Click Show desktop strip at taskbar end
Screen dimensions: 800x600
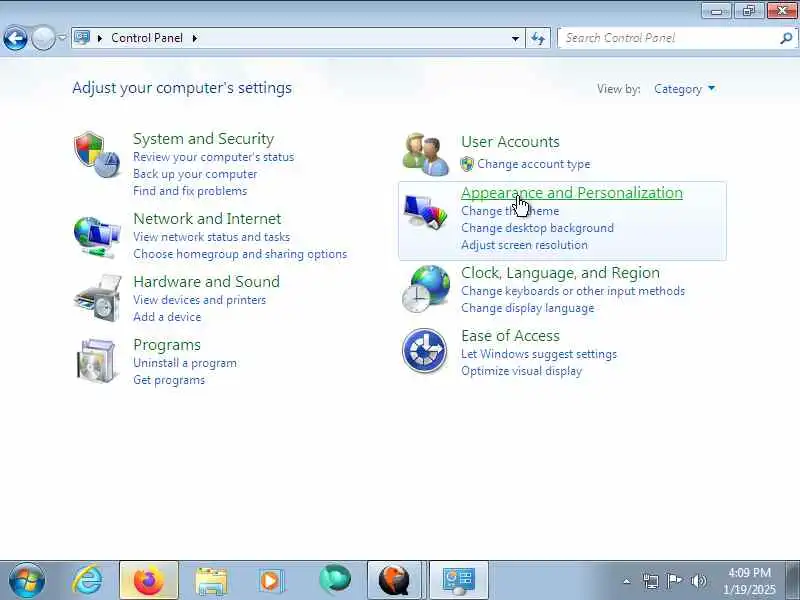click(793, 580)
